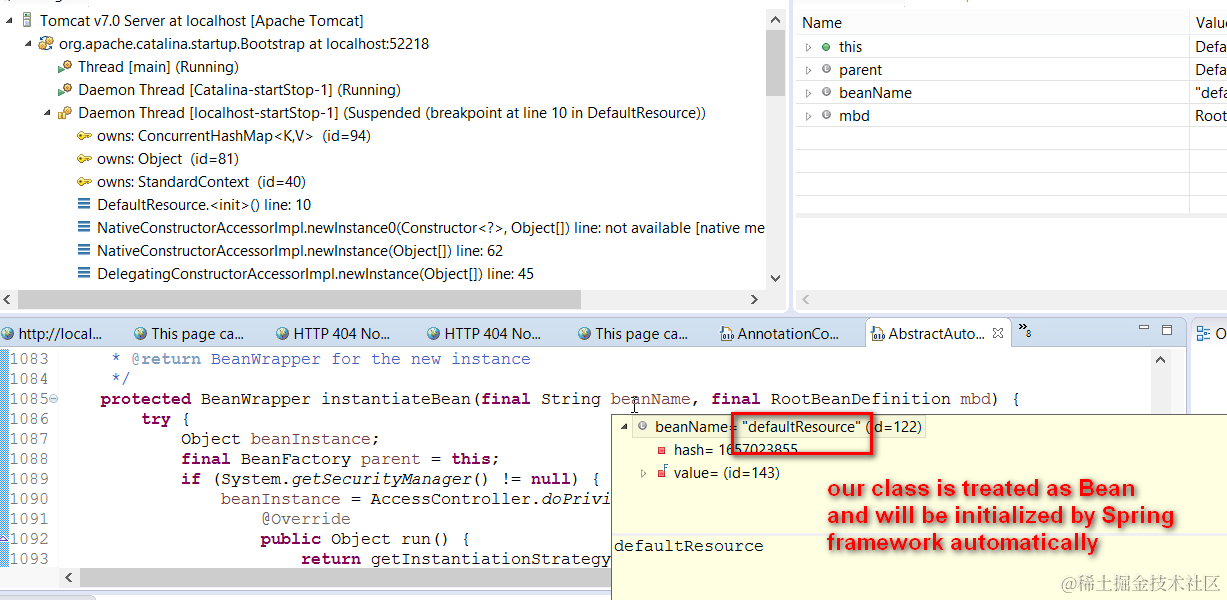
Task: Click stack frame icon at line: 62 row
Action: [x=84, y=250]
